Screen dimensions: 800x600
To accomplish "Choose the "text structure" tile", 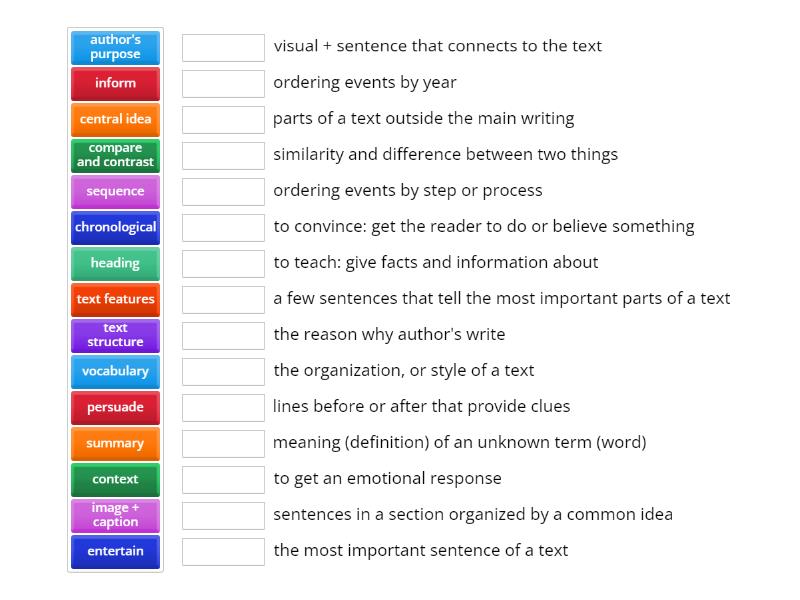I will (115, 335).
